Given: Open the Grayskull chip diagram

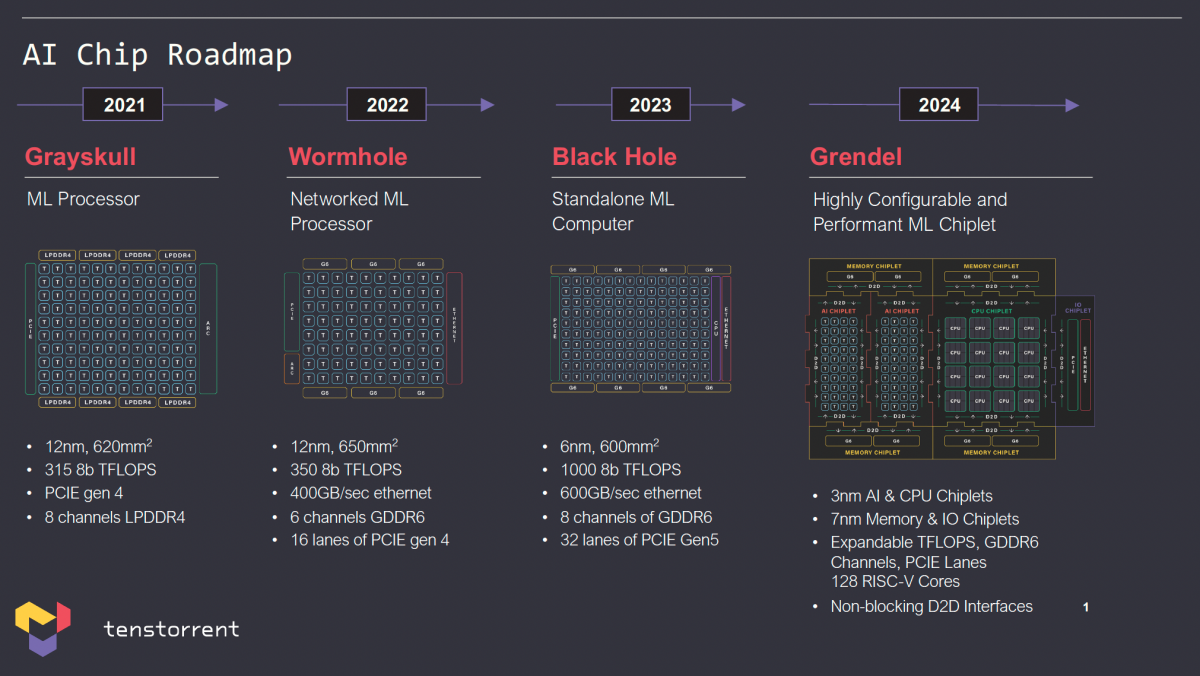Looking at the screenshot, I should (x=121, y=328).
